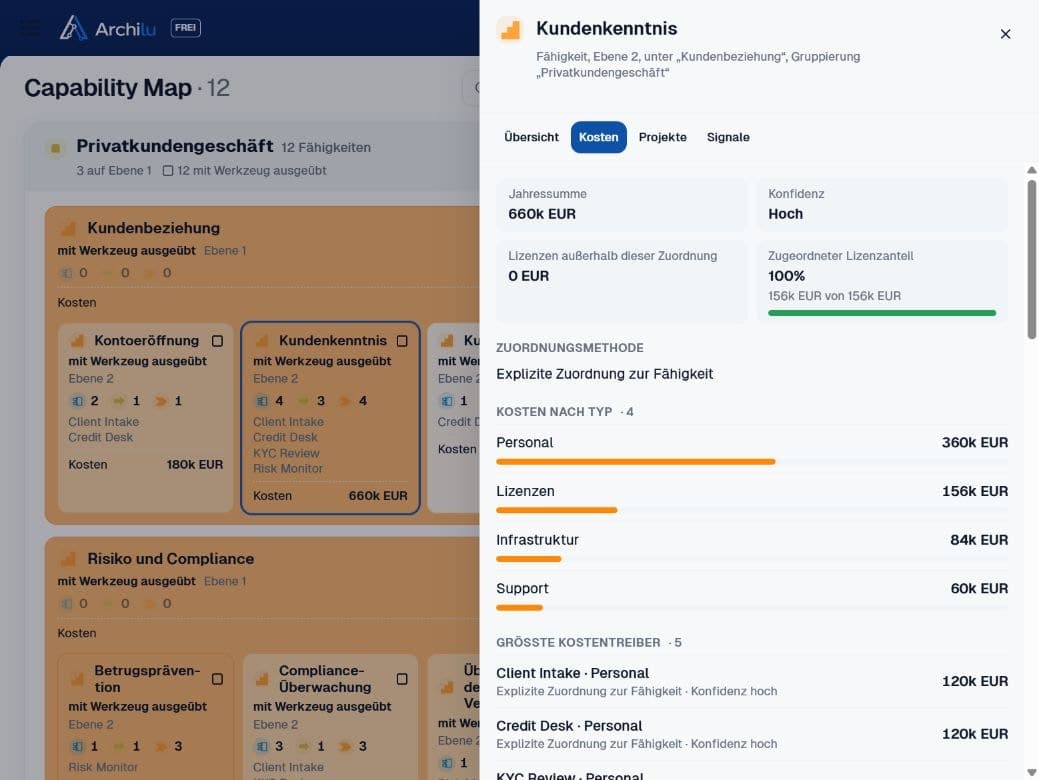Viewport: 1039px width, 780px height.
Task: Click the orange arrow icon in Compliance-Überwachung card
Action: (x=345, y=746)
